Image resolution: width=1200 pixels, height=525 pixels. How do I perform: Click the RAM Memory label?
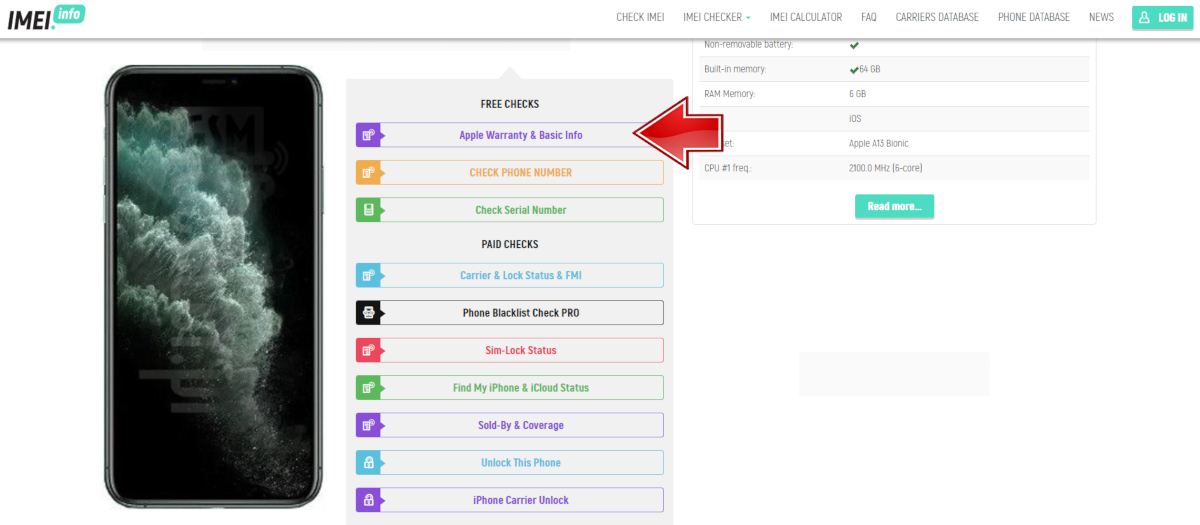point(730,94)
